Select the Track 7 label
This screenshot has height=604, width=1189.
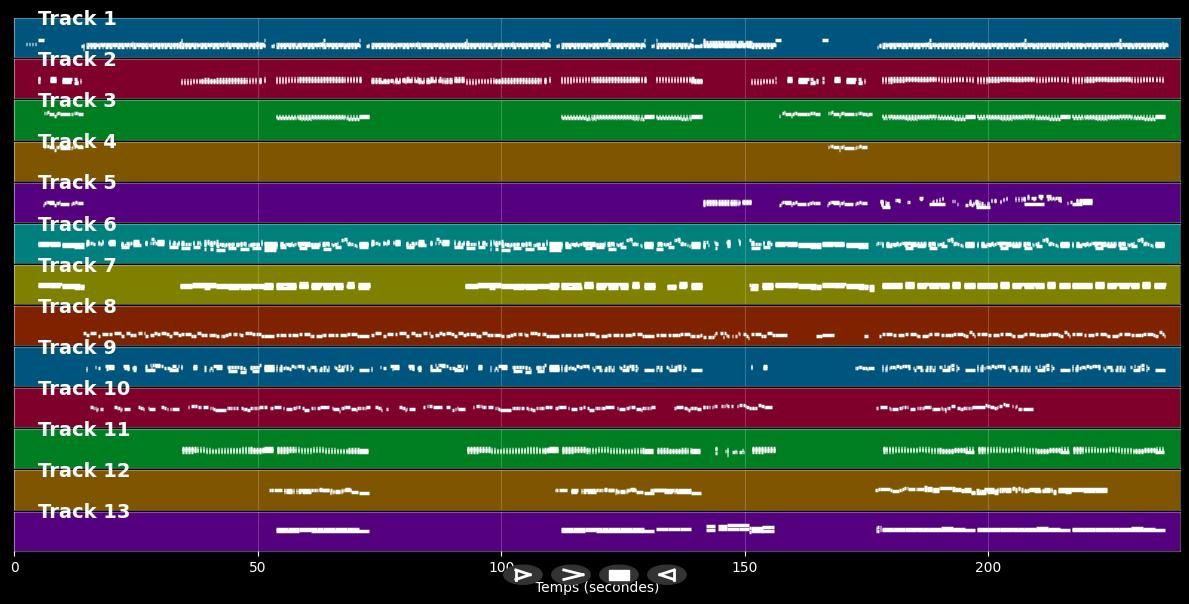click(77, 266)
